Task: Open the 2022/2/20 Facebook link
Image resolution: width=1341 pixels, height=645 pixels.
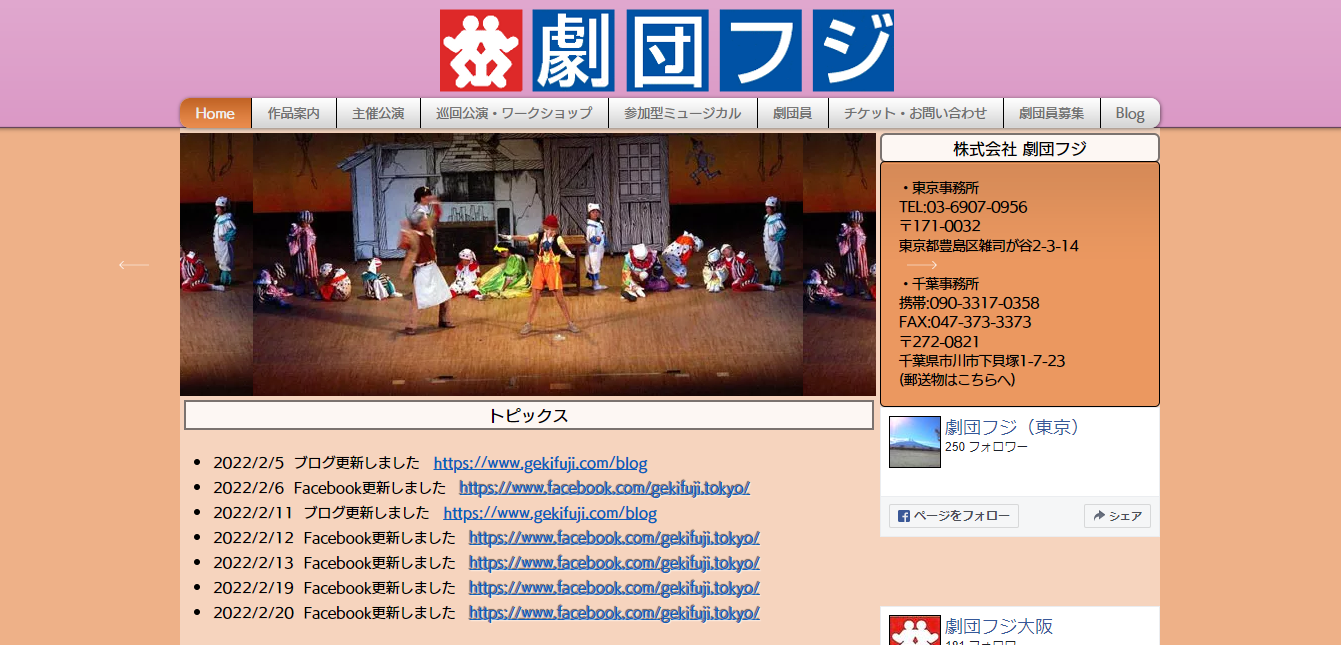Action: pos(613,613)
